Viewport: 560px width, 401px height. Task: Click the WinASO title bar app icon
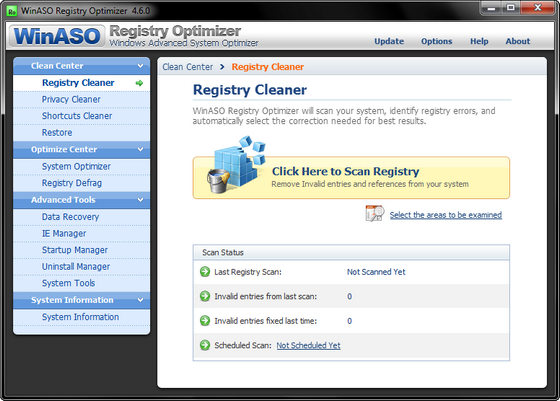(12, 11)
